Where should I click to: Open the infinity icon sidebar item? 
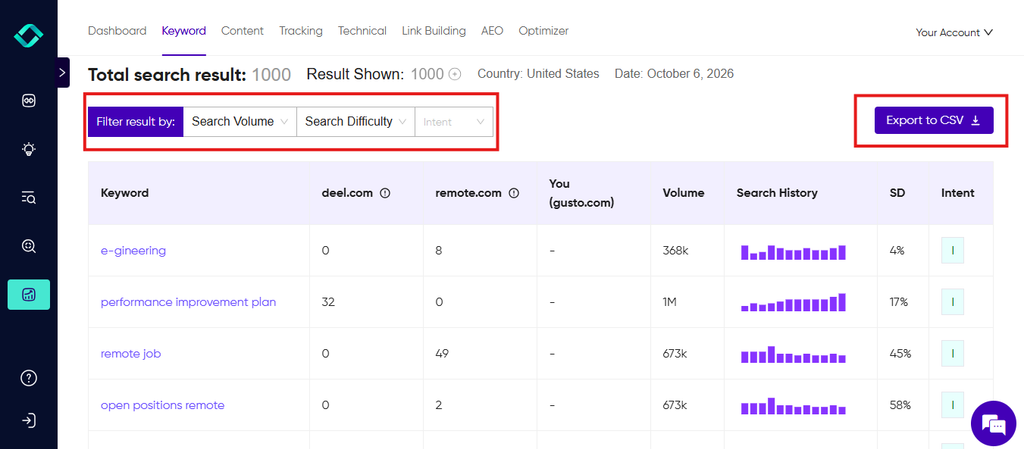[29, 101]
